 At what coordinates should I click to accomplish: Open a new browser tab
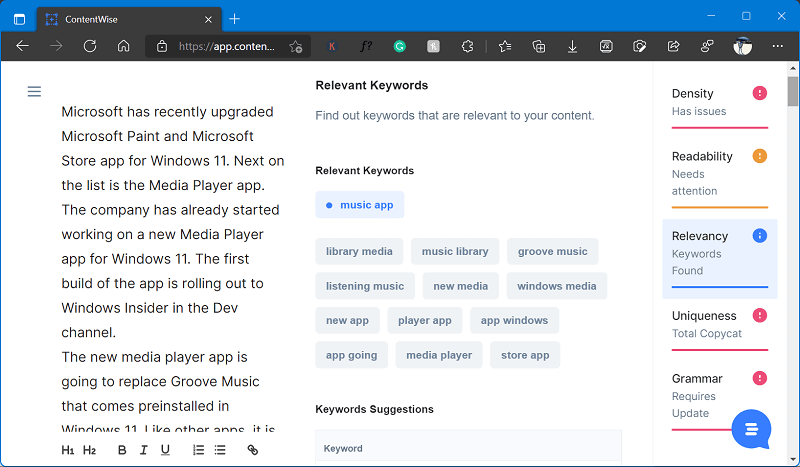(x=234, y=19)
